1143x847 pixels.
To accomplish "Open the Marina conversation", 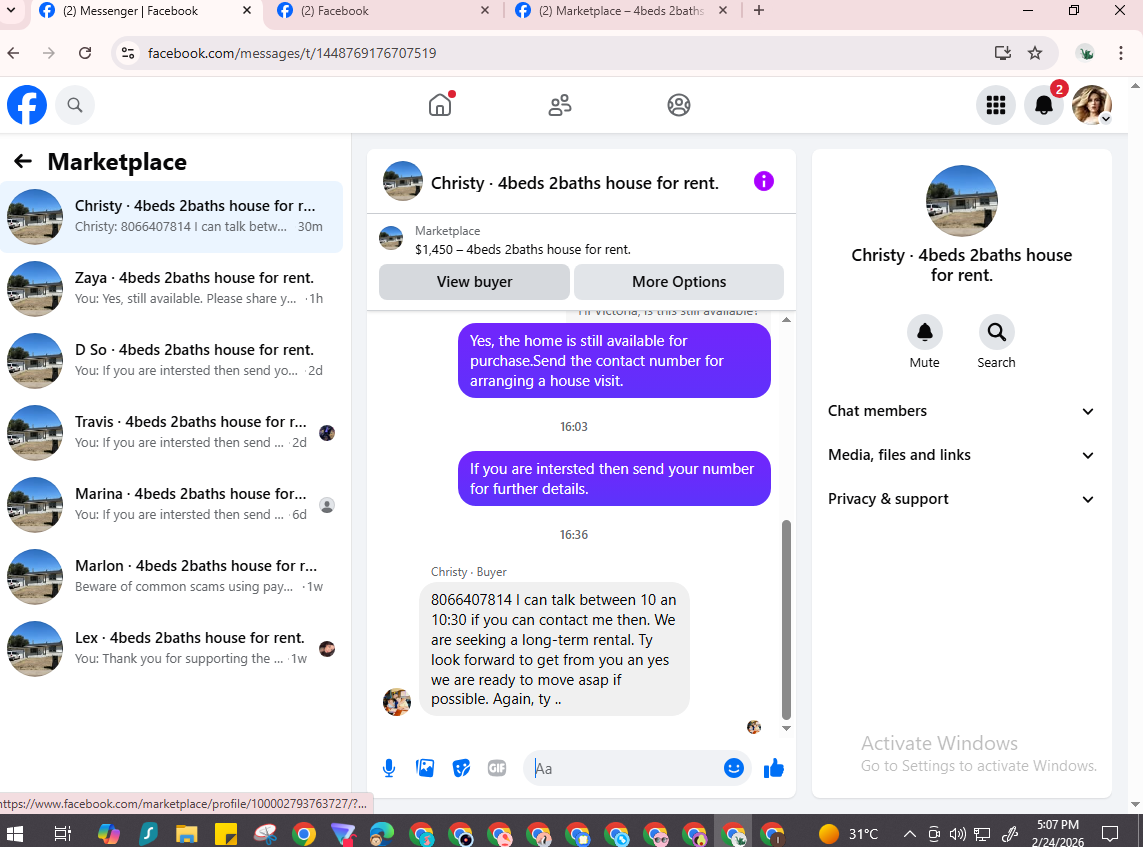I will [171, 504].
